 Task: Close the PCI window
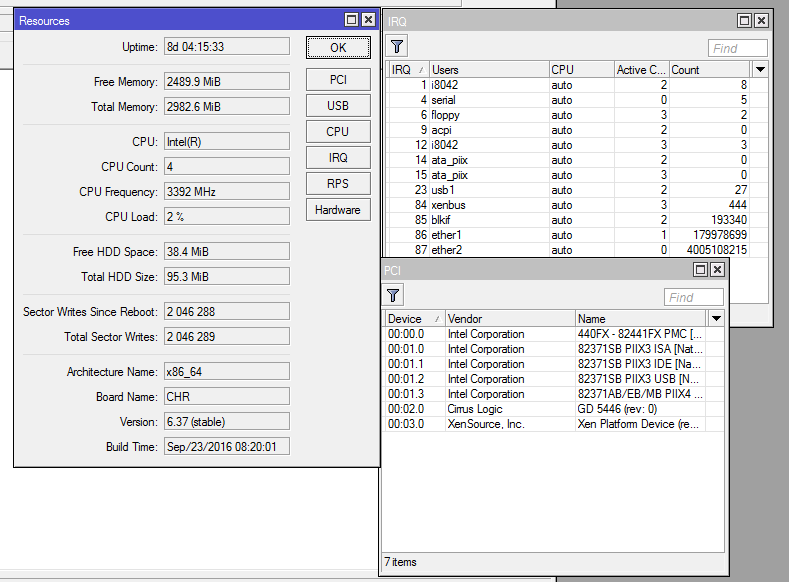click(717, 270)
